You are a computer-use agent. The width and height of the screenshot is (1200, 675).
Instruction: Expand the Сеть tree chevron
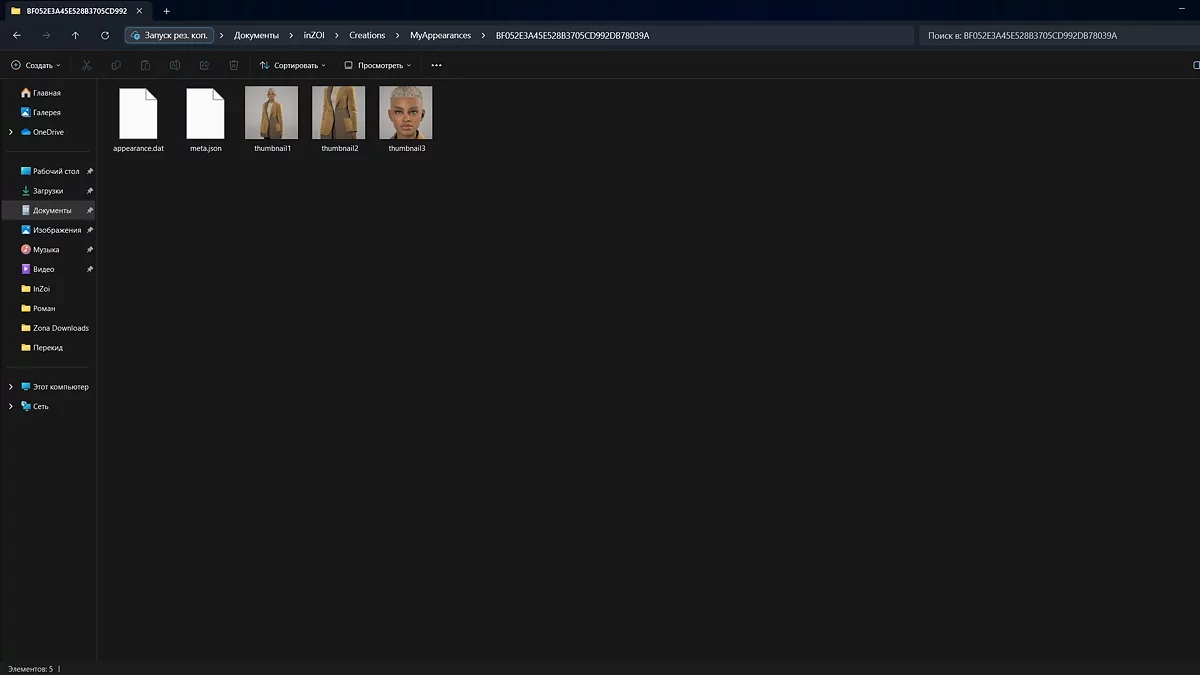[11, 406]
